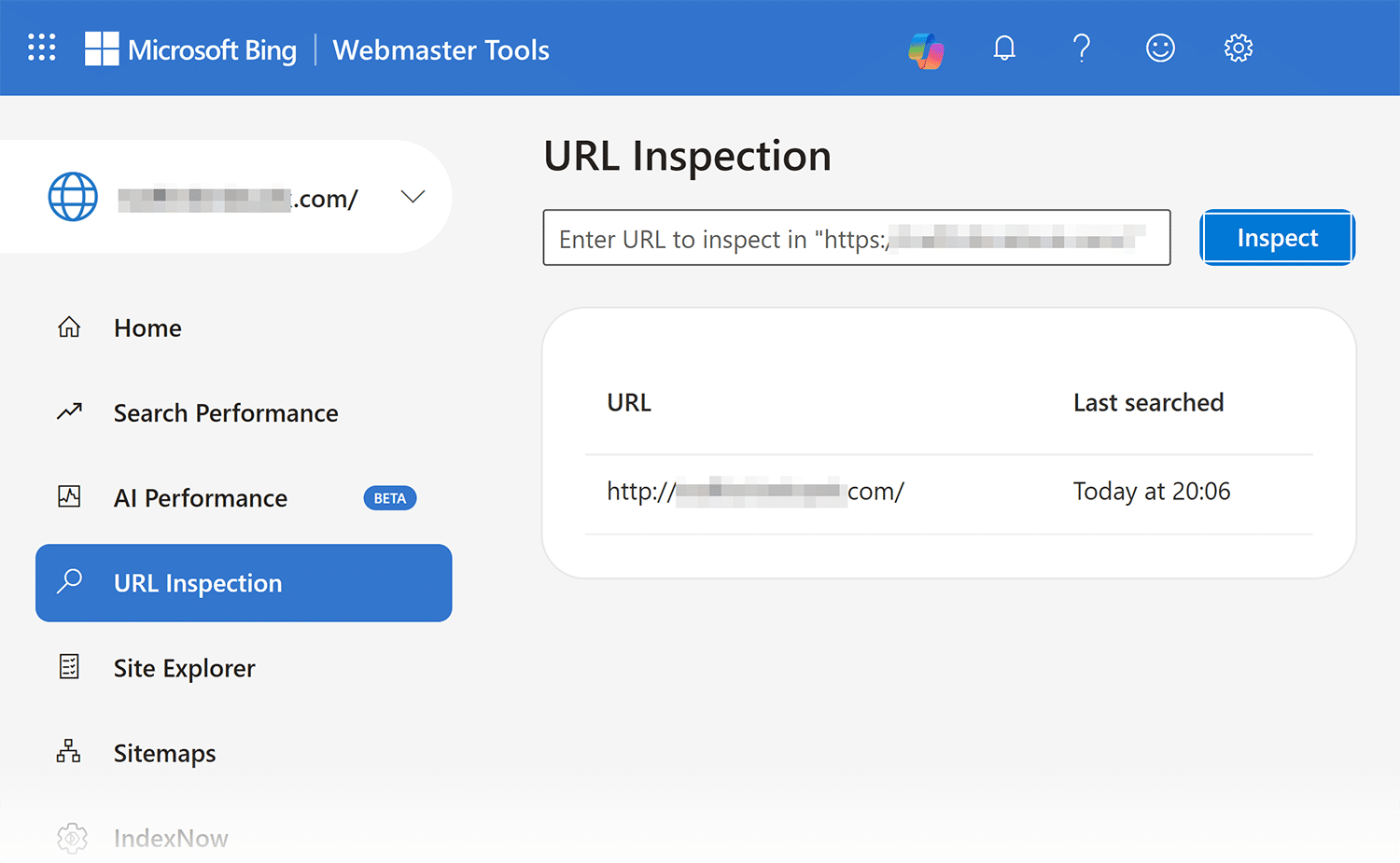1400x863 pixels.
Task: Click the URL Inspection magnifier icon
Action: 69,581
